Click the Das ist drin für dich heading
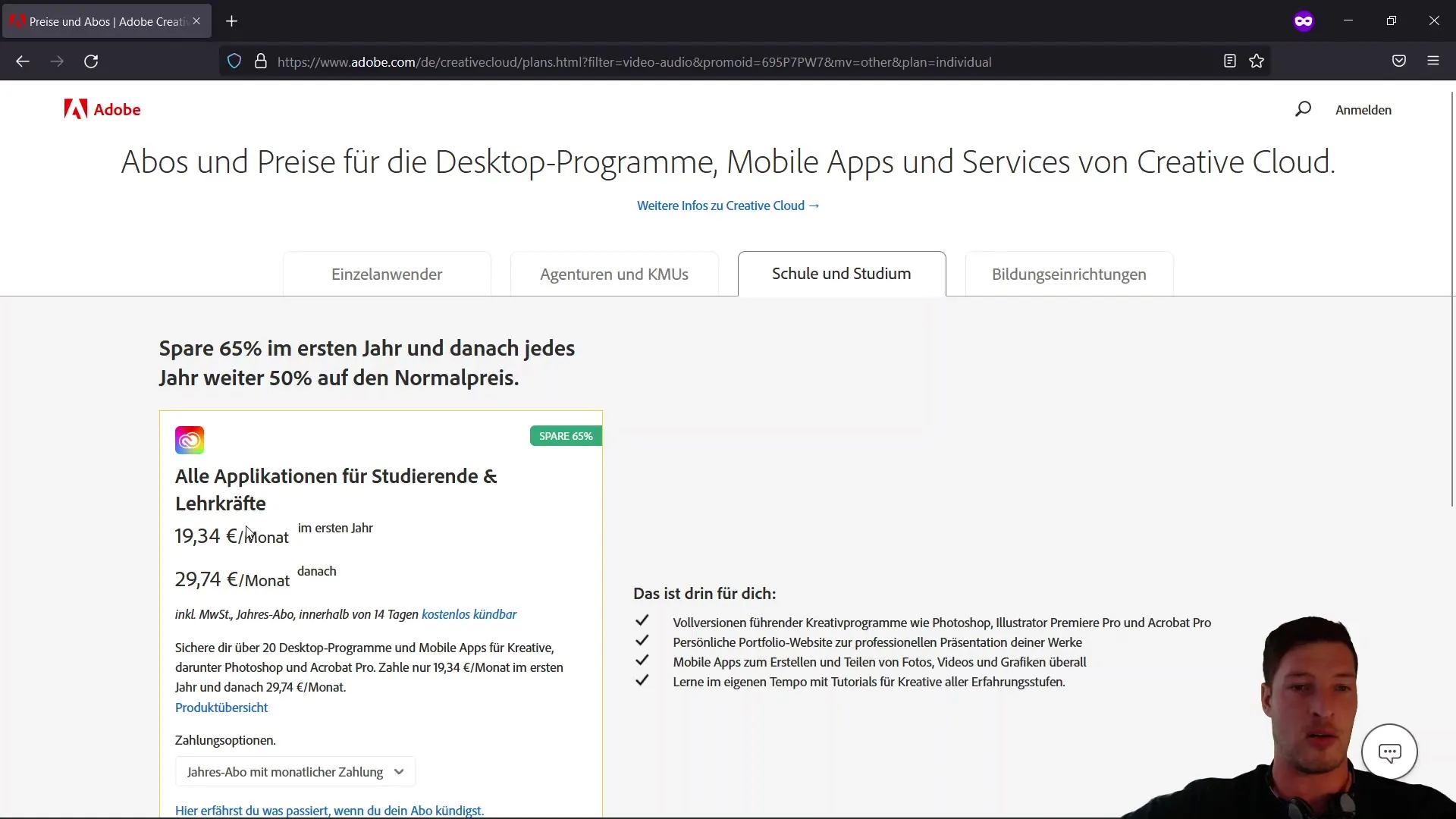This screenshot has width=1456, height=819. click(704, 593)
